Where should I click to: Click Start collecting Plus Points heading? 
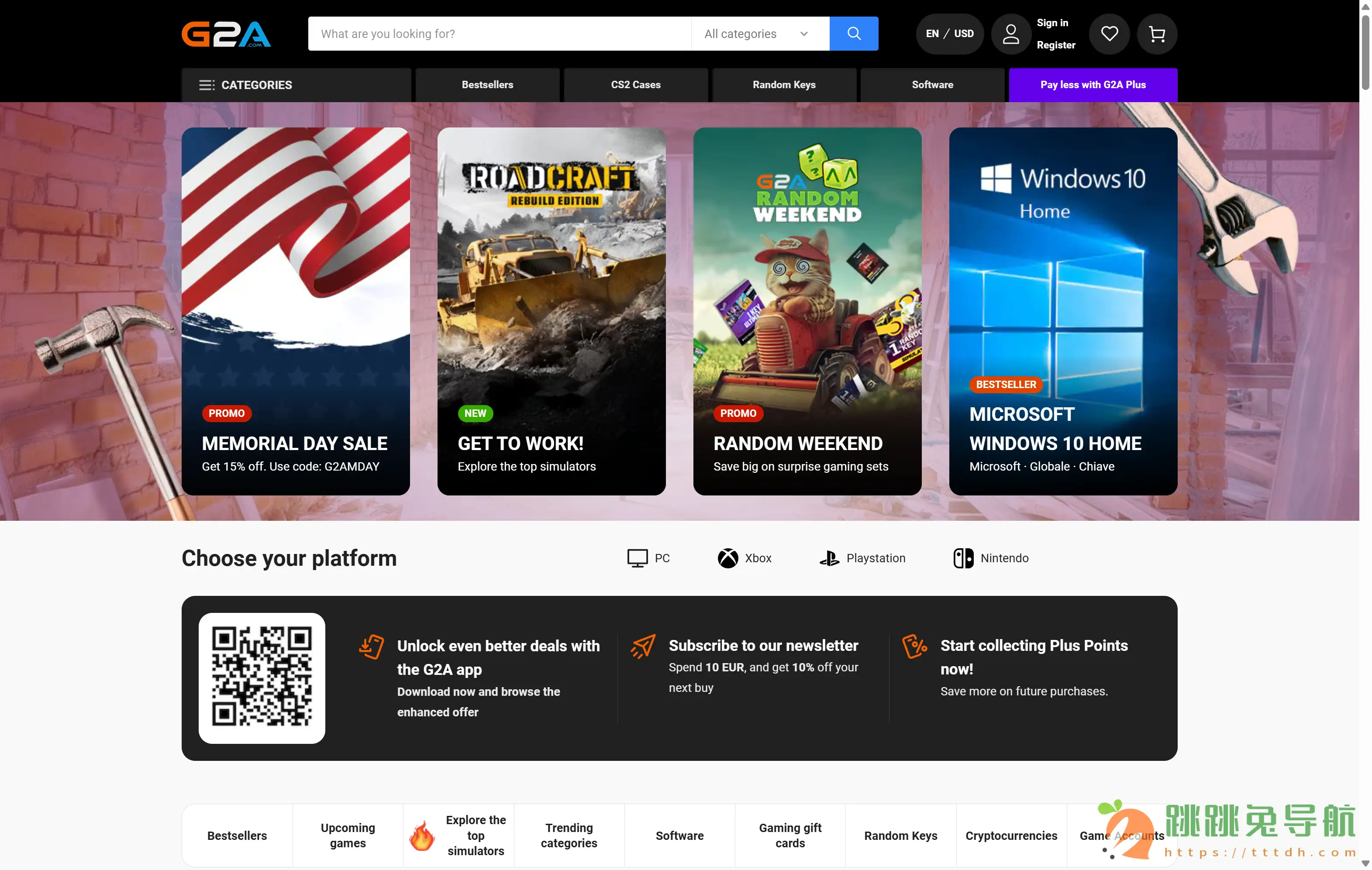[x=1034, y=657]
